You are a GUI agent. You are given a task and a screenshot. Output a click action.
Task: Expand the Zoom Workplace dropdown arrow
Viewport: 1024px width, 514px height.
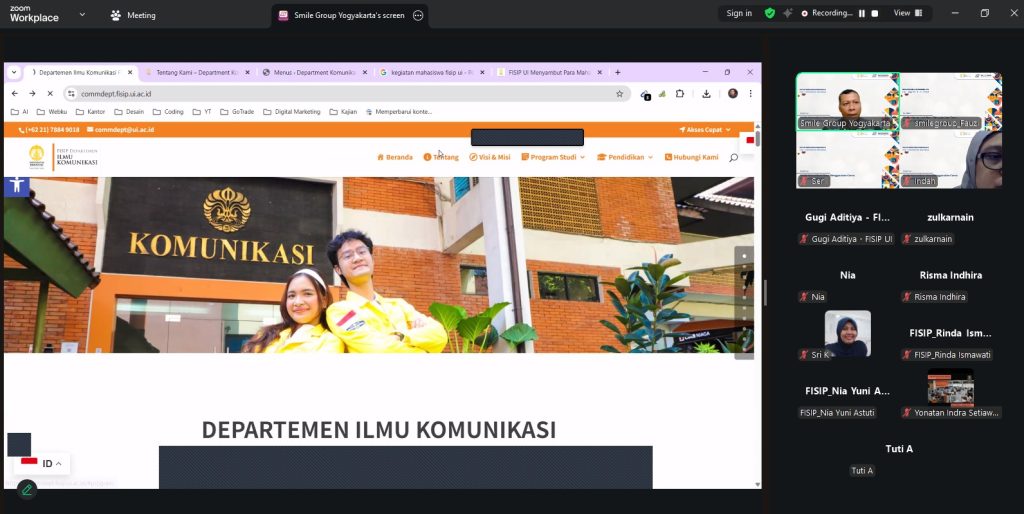point(82,15)
